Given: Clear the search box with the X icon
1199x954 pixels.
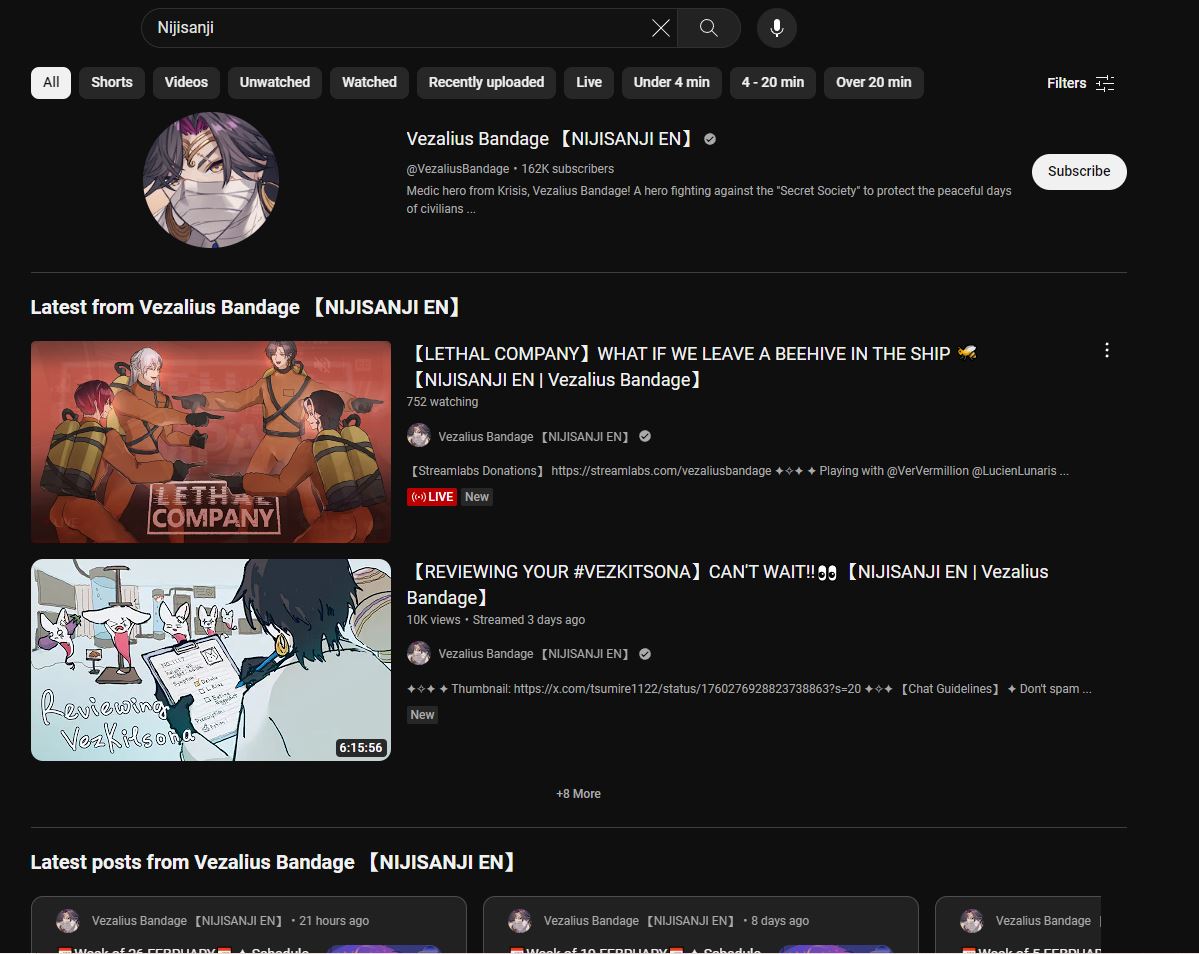Looking at the screenshot, I should click(661, 28).
